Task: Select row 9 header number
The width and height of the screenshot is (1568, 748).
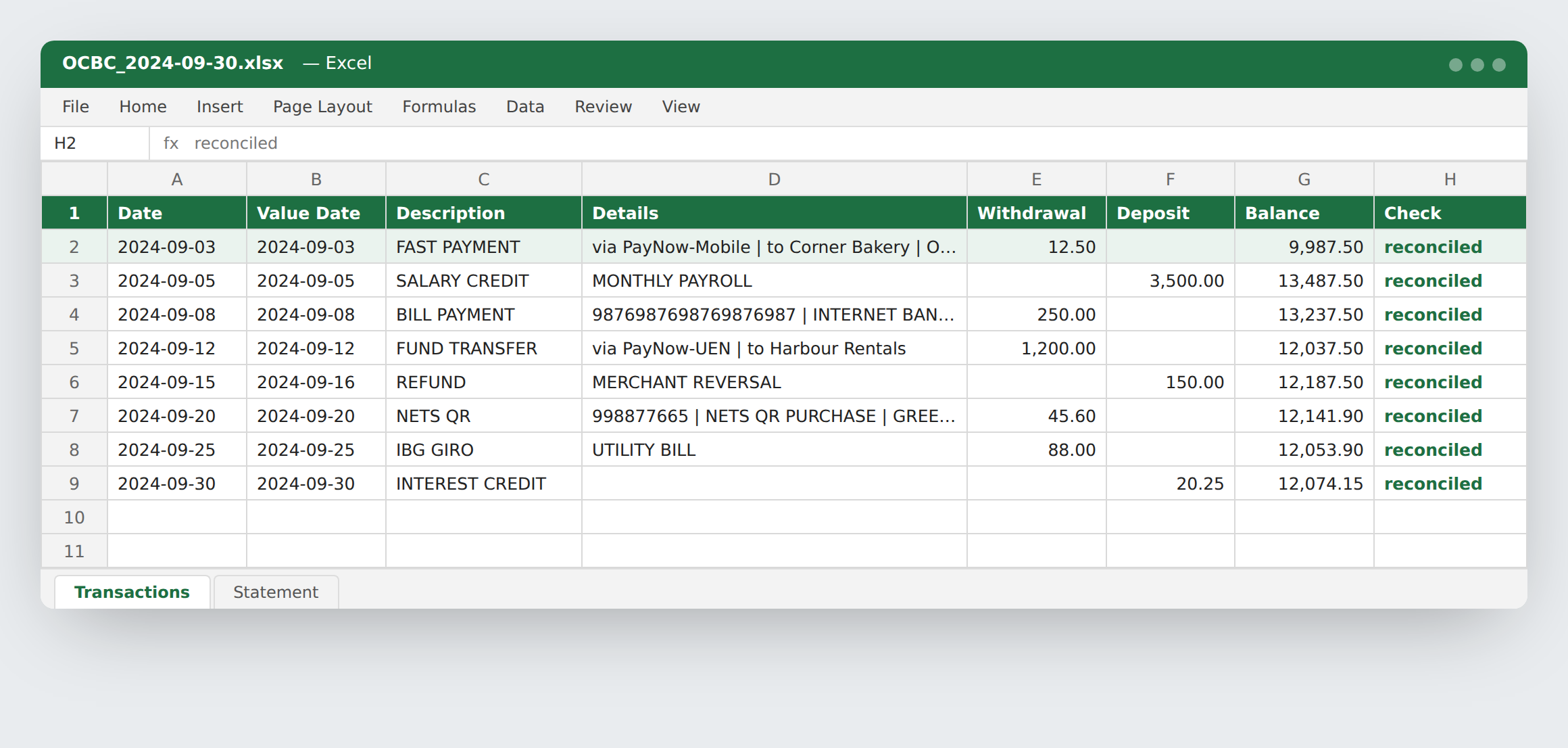Action: 74,484
